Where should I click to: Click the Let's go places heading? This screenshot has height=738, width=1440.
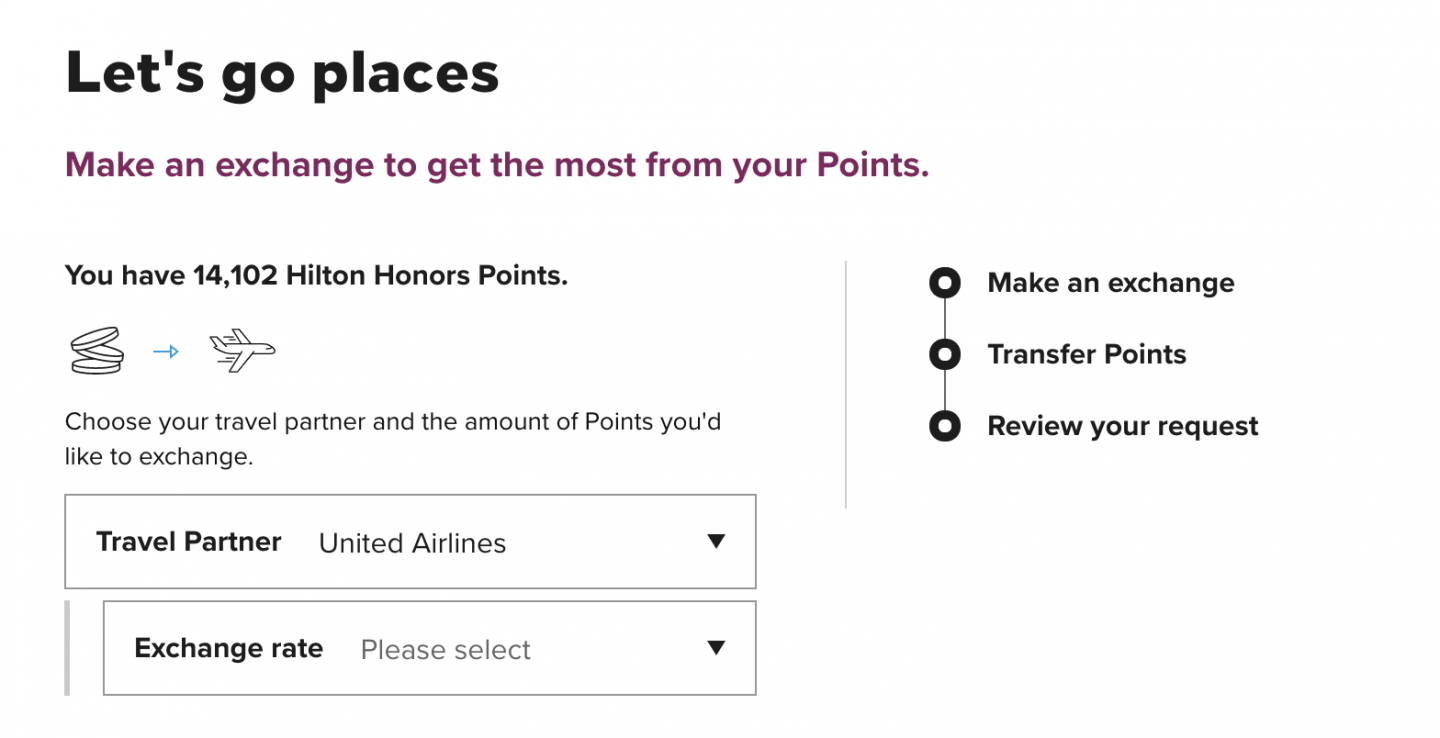tap(282, 72)
